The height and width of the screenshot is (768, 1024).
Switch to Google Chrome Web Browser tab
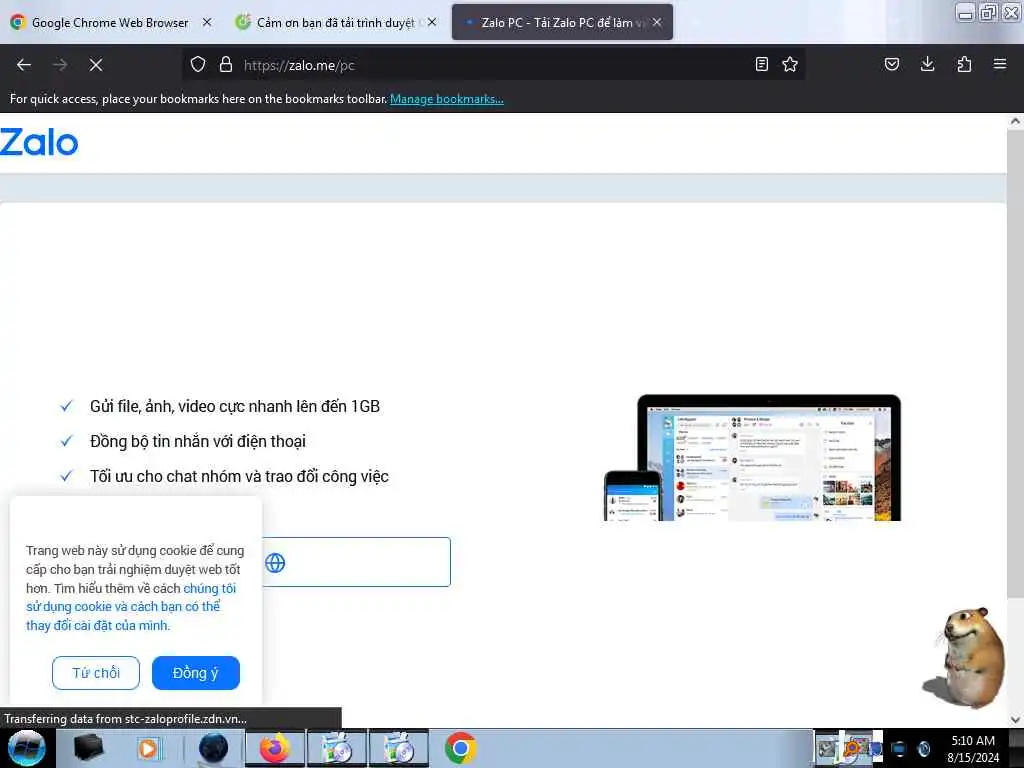point(110,22)
